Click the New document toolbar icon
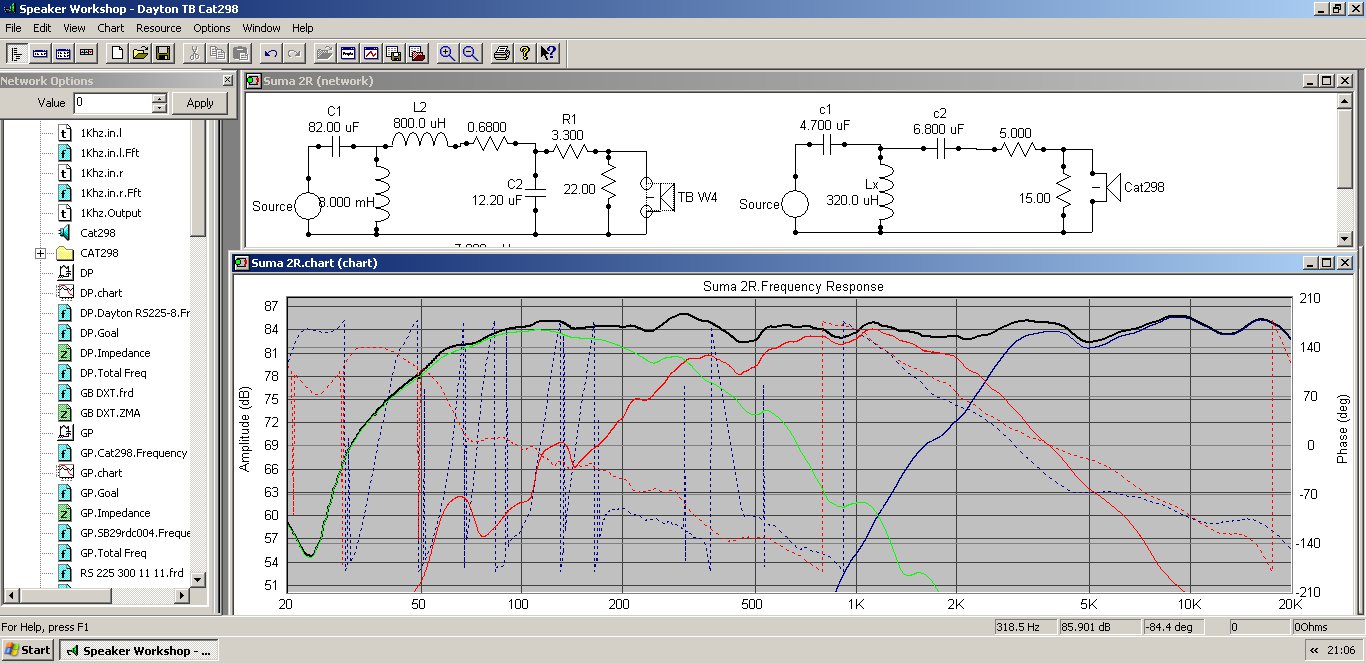1366x663 pixels. click(118, 53)
